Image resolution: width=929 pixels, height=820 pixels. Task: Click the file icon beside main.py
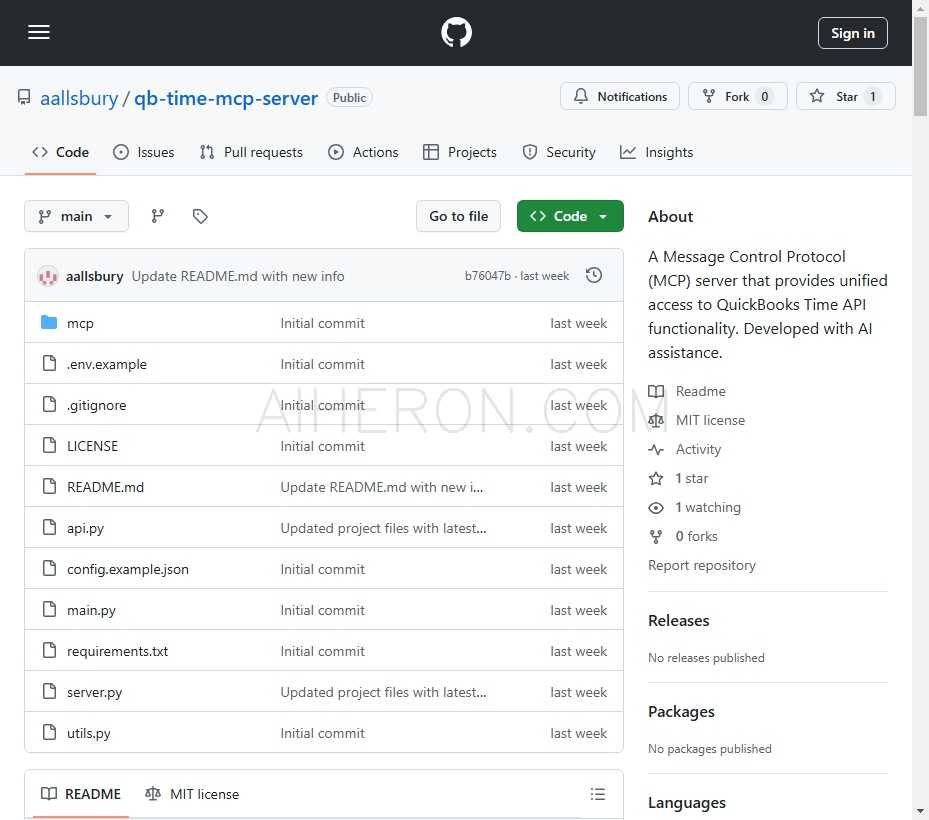(x=50, y=610)
